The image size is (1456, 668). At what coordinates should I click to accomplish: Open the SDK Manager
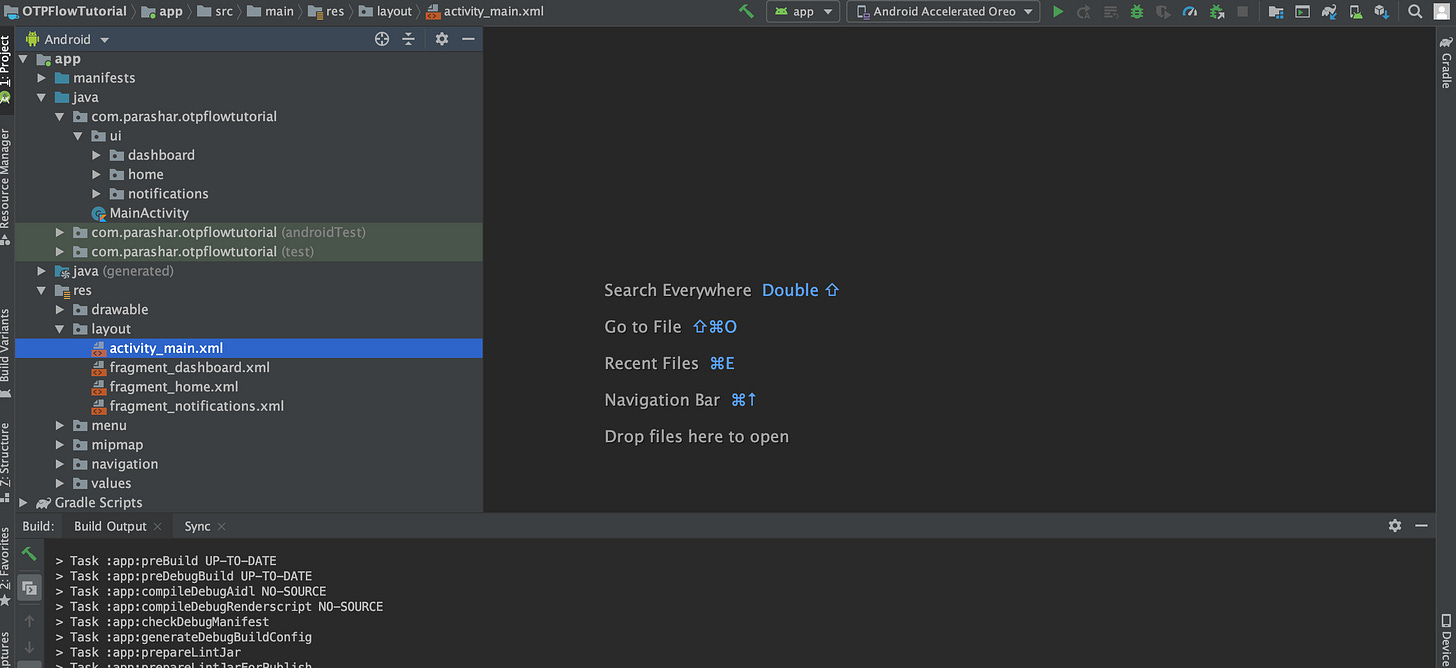[1383, 11]
